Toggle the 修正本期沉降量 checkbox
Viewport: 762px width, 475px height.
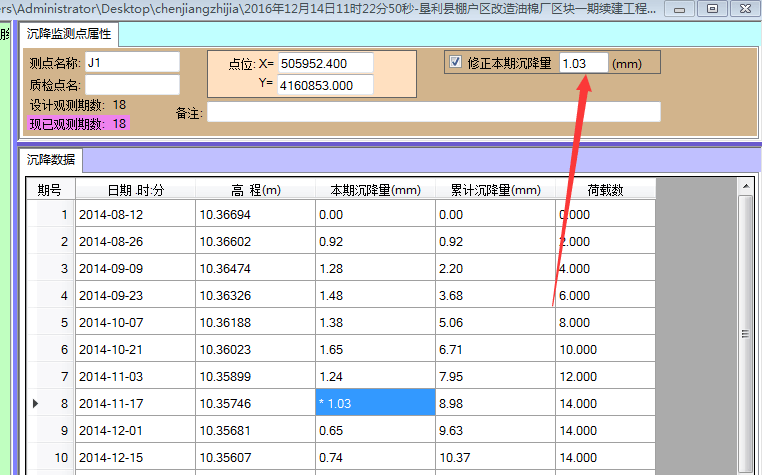[456, 63]
